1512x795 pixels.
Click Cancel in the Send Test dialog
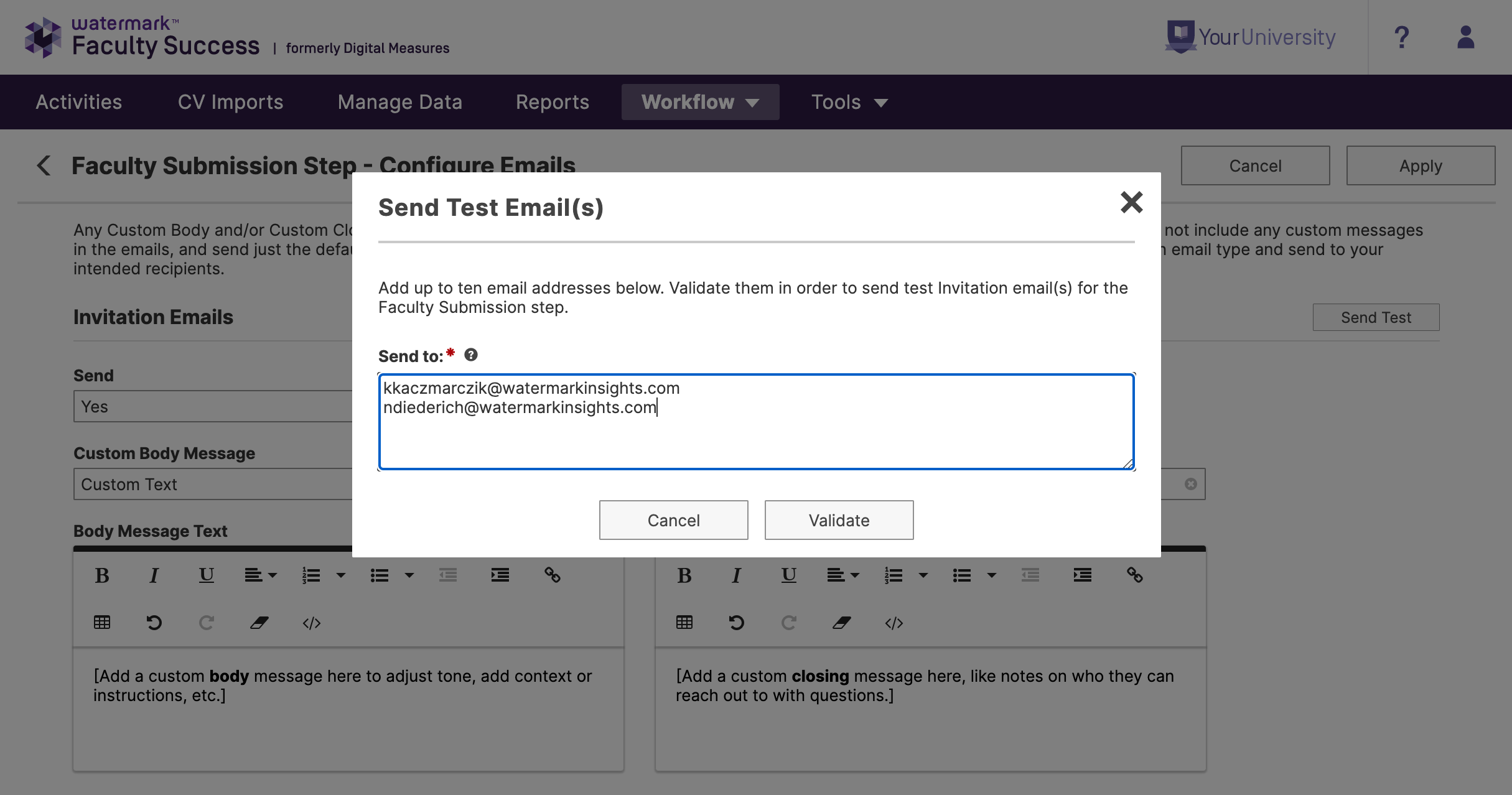pos(673,520)
